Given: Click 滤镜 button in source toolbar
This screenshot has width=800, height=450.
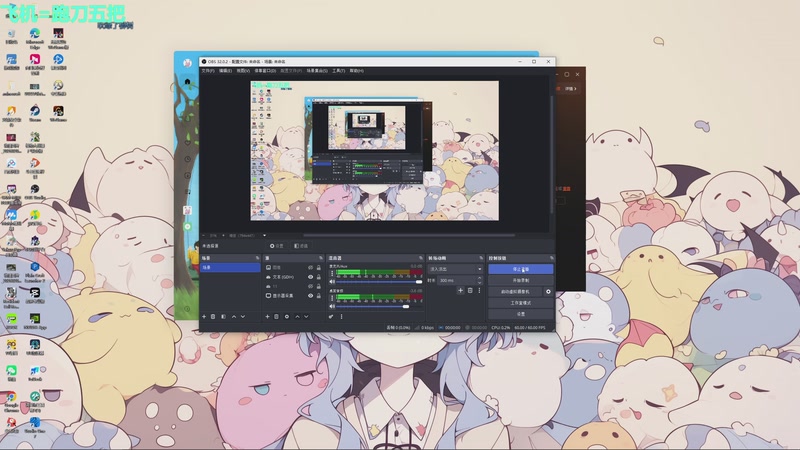Looking at the screenshot, I should tap(301, 246).
